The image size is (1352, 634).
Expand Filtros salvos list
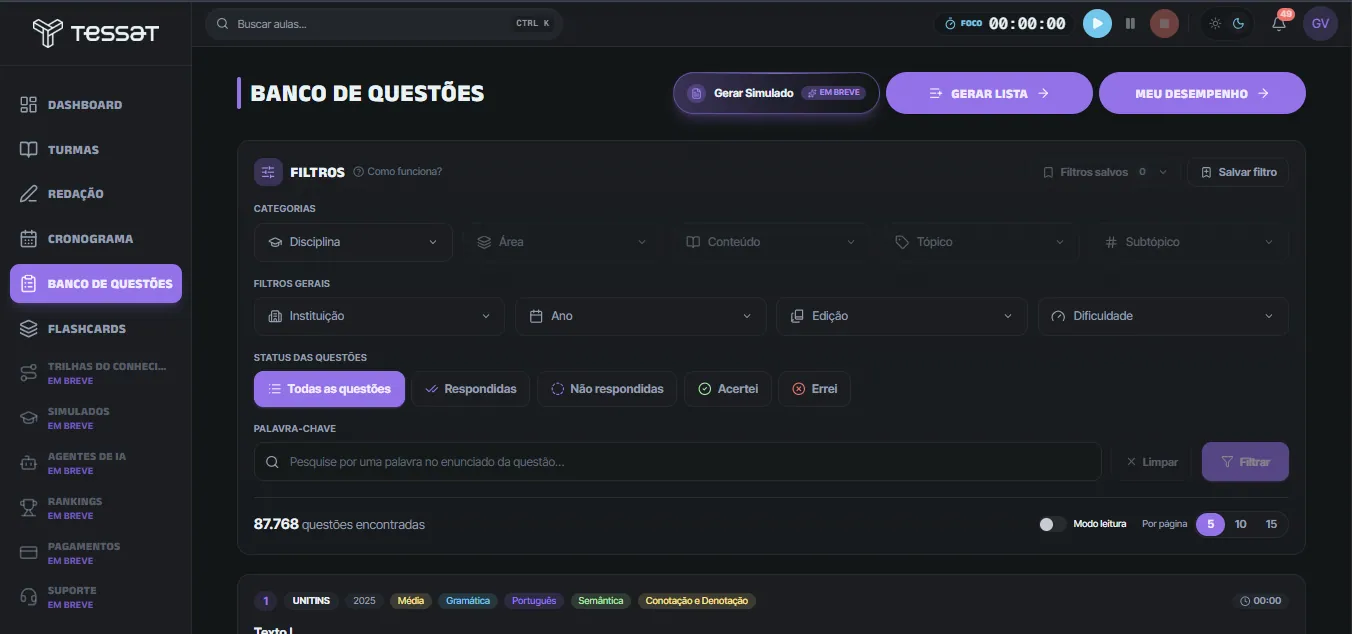click(1104, 172)
